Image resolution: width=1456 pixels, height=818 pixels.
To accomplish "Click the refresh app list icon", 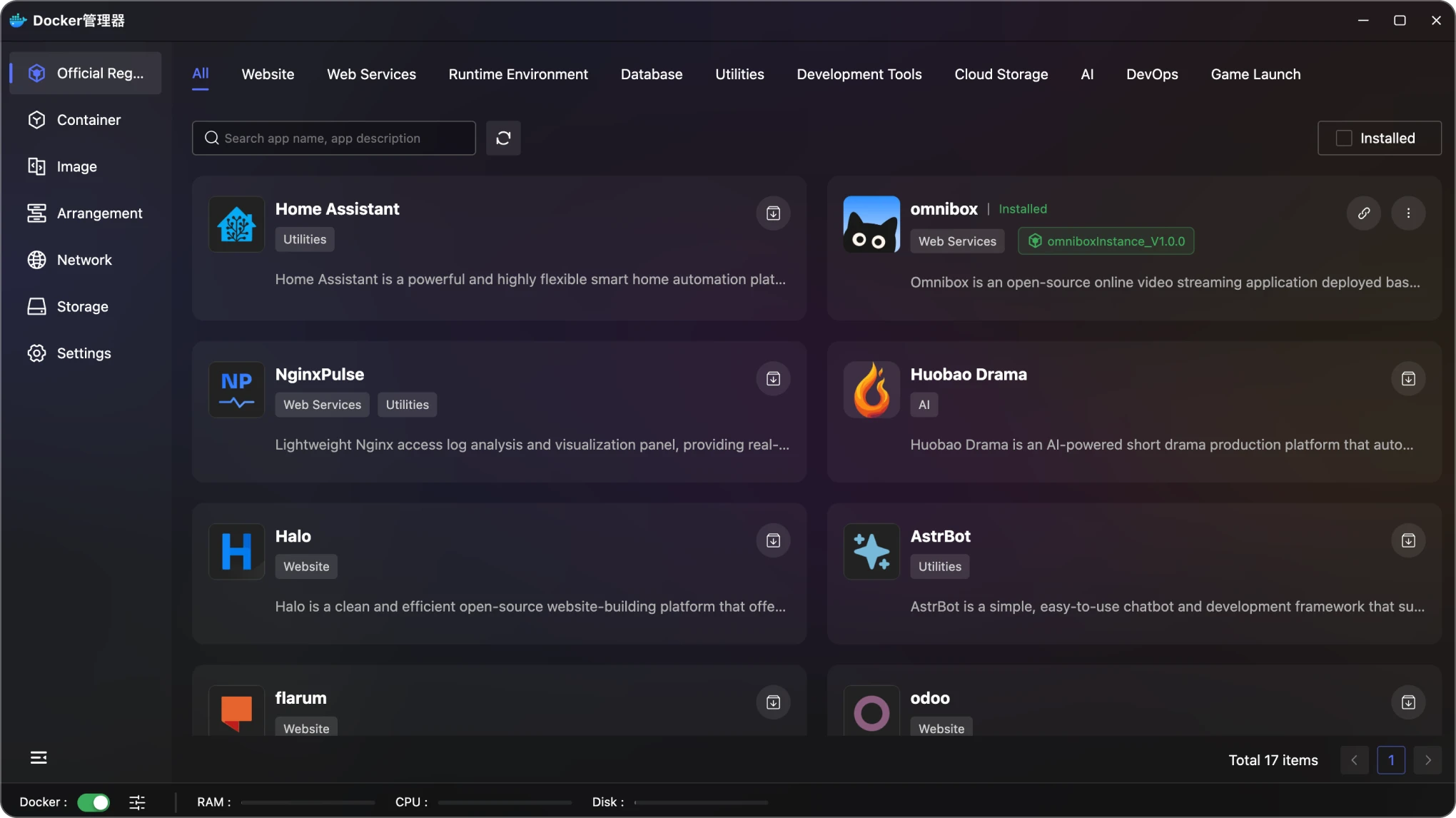I will click(503, 138).
